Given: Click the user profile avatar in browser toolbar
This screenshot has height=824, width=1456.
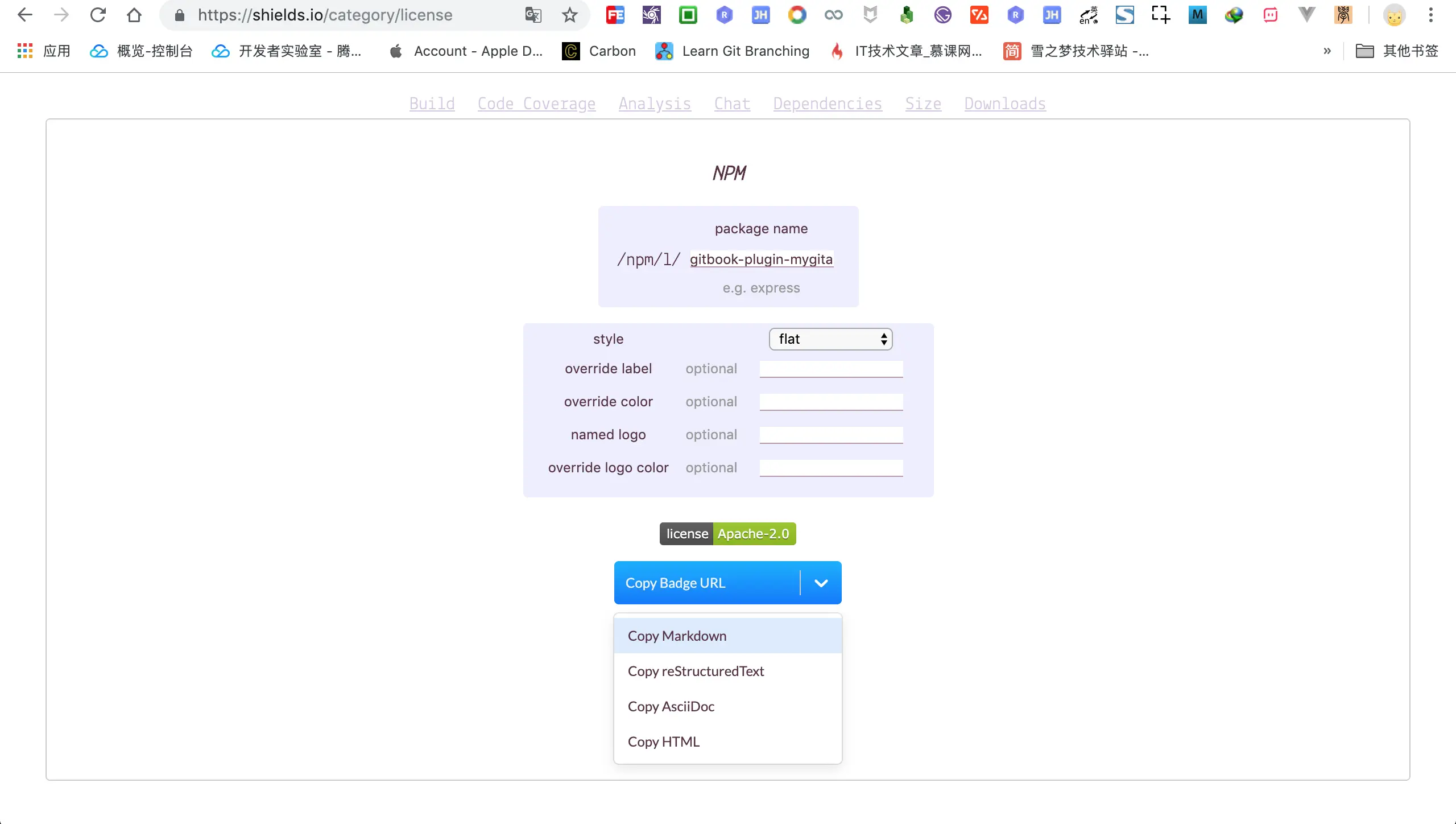Looking at the screenshot, I should click(x=1395, y=15).
